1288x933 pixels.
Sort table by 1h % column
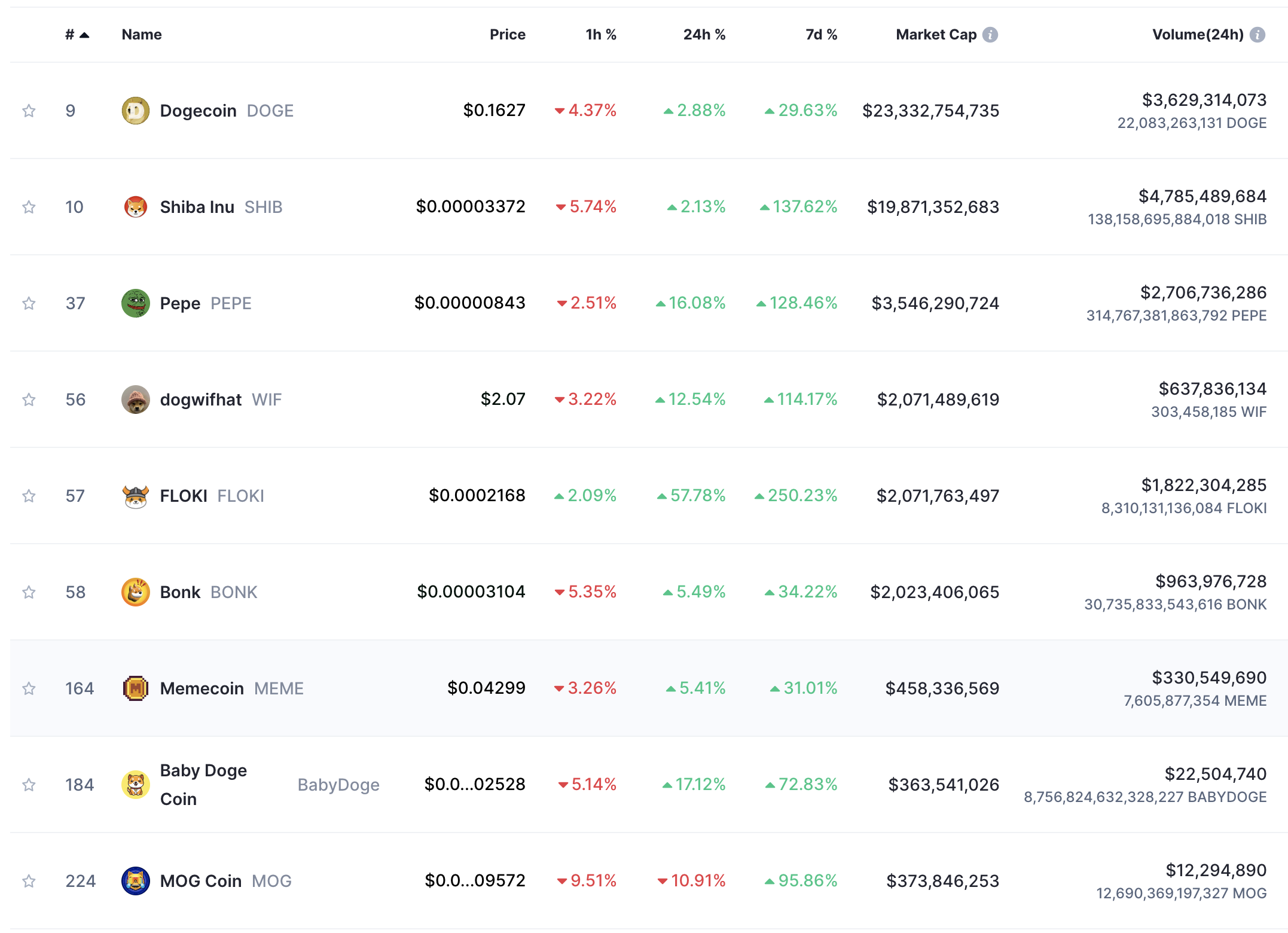point(601,35)
